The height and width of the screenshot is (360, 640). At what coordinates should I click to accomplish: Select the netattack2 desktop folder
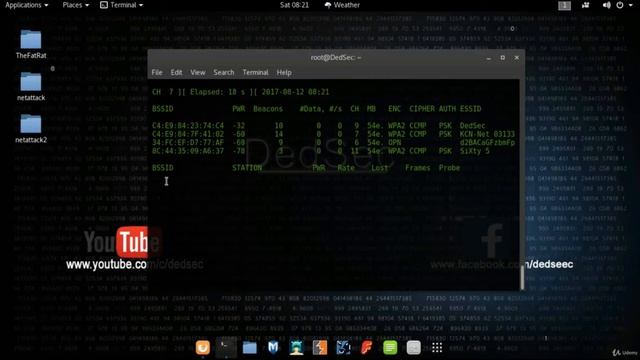pos(31,129)
